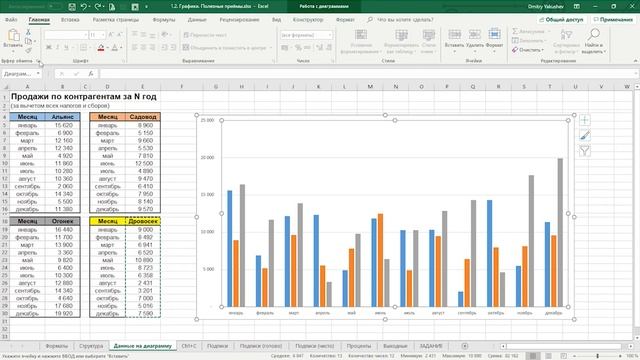The image size is (640, 360).
Task: Switch to the Данные ribbon tab
Action: [x=197, y=20]
